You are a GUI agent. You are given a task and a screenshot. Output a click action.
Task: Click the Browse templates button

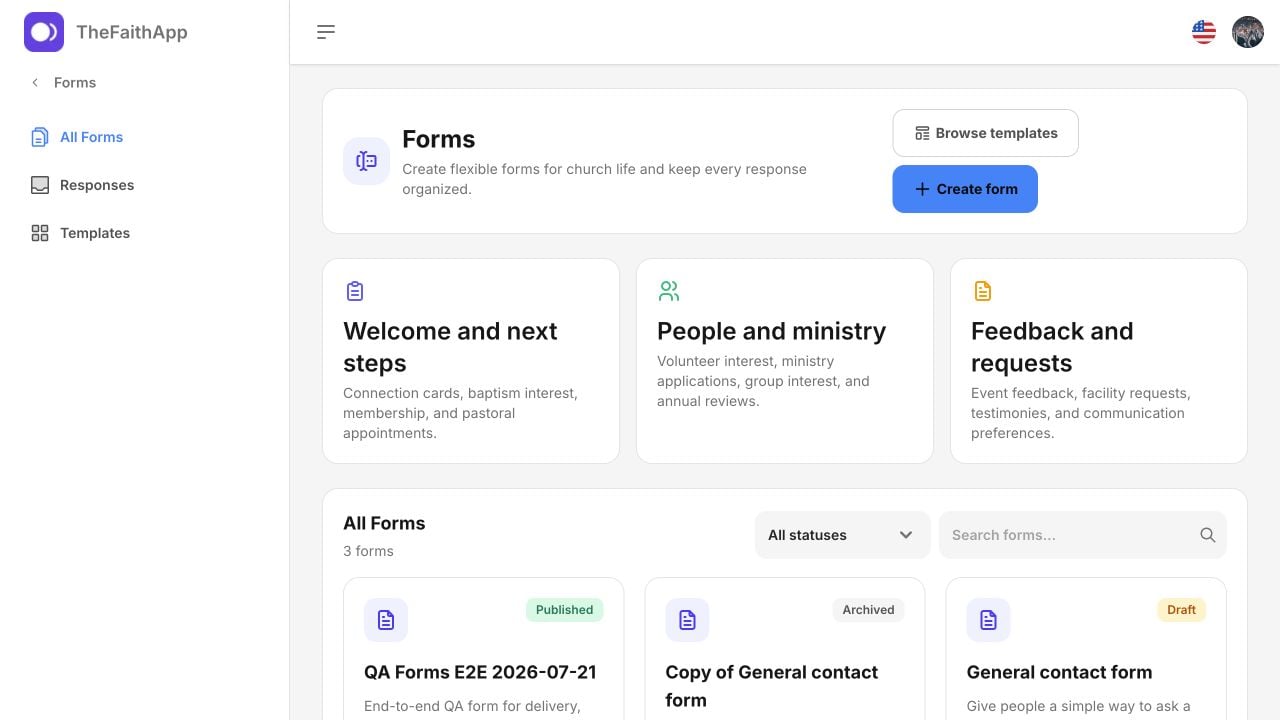985,133
